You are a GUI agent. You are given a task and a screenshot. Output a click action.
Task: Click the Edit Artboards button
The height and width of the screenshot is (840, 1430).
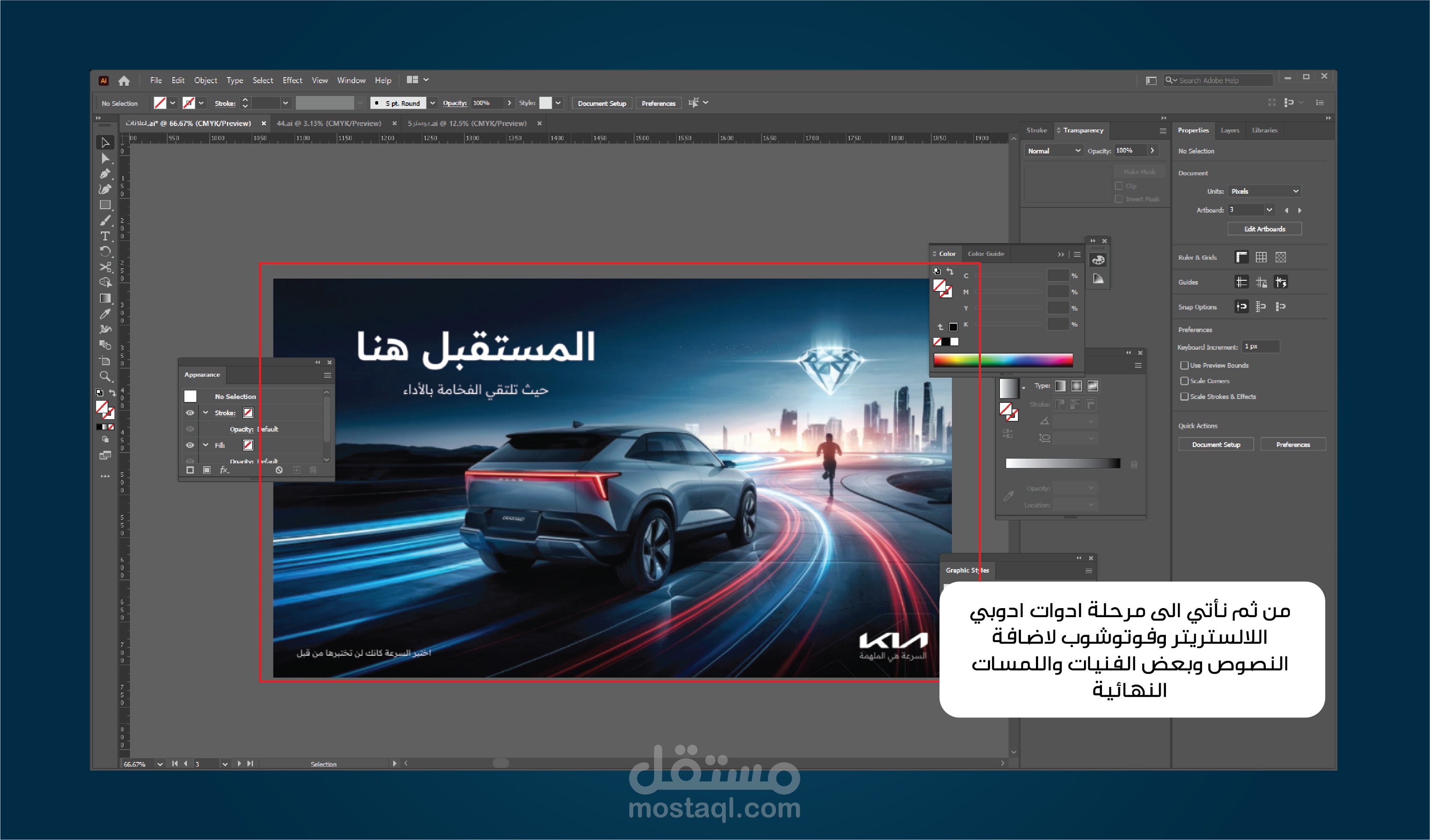pos(1264,229)
